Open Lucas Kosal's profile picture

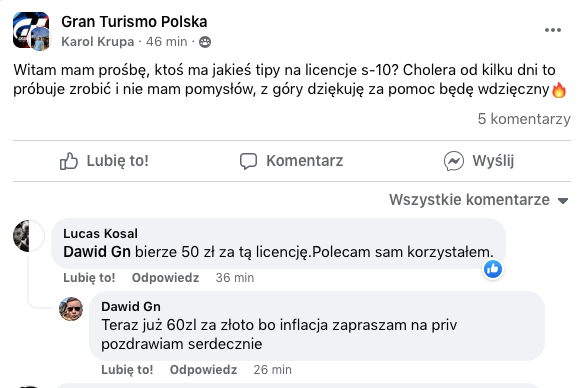pos(28,236)
